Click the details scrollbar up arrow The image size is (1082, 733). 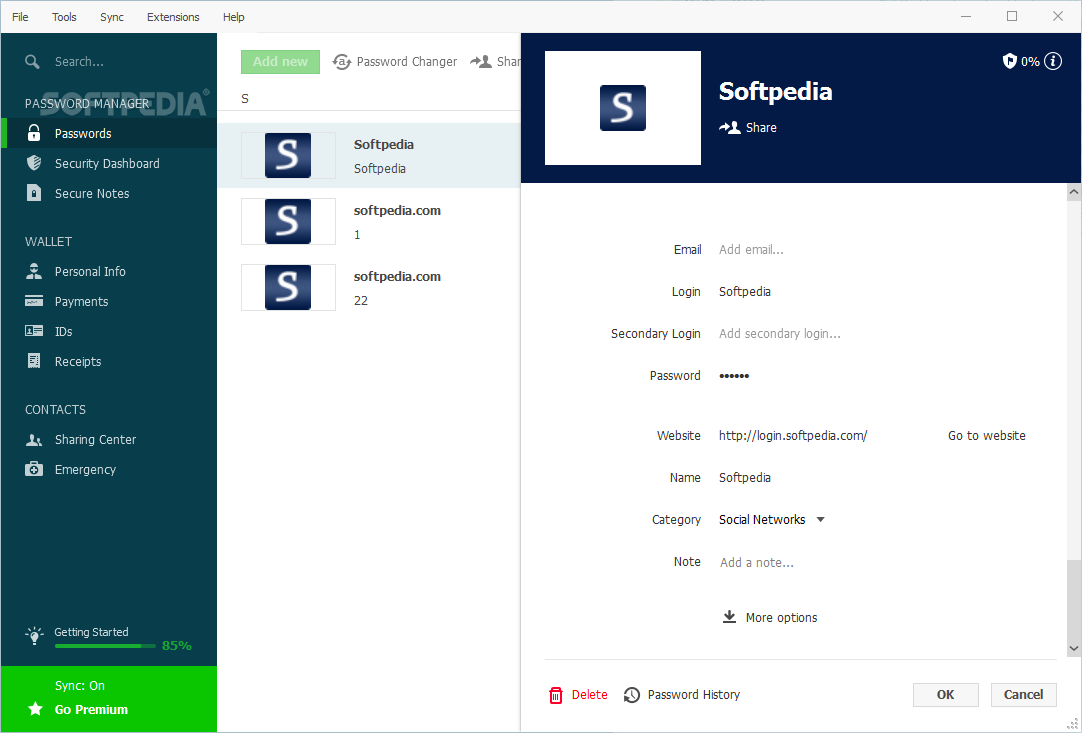coord(1074,193)
